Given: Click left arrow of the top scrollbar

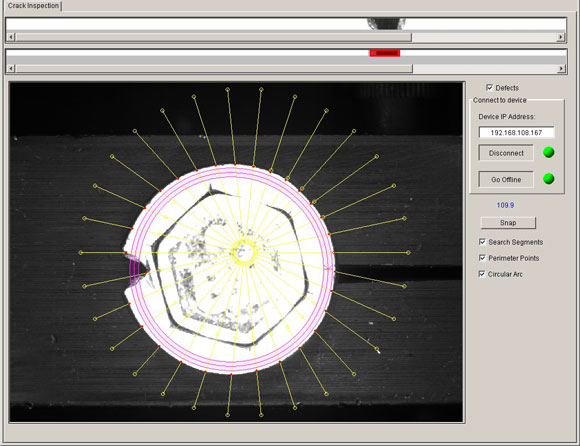Looking at the screenshot, I should tap(11, 37).
